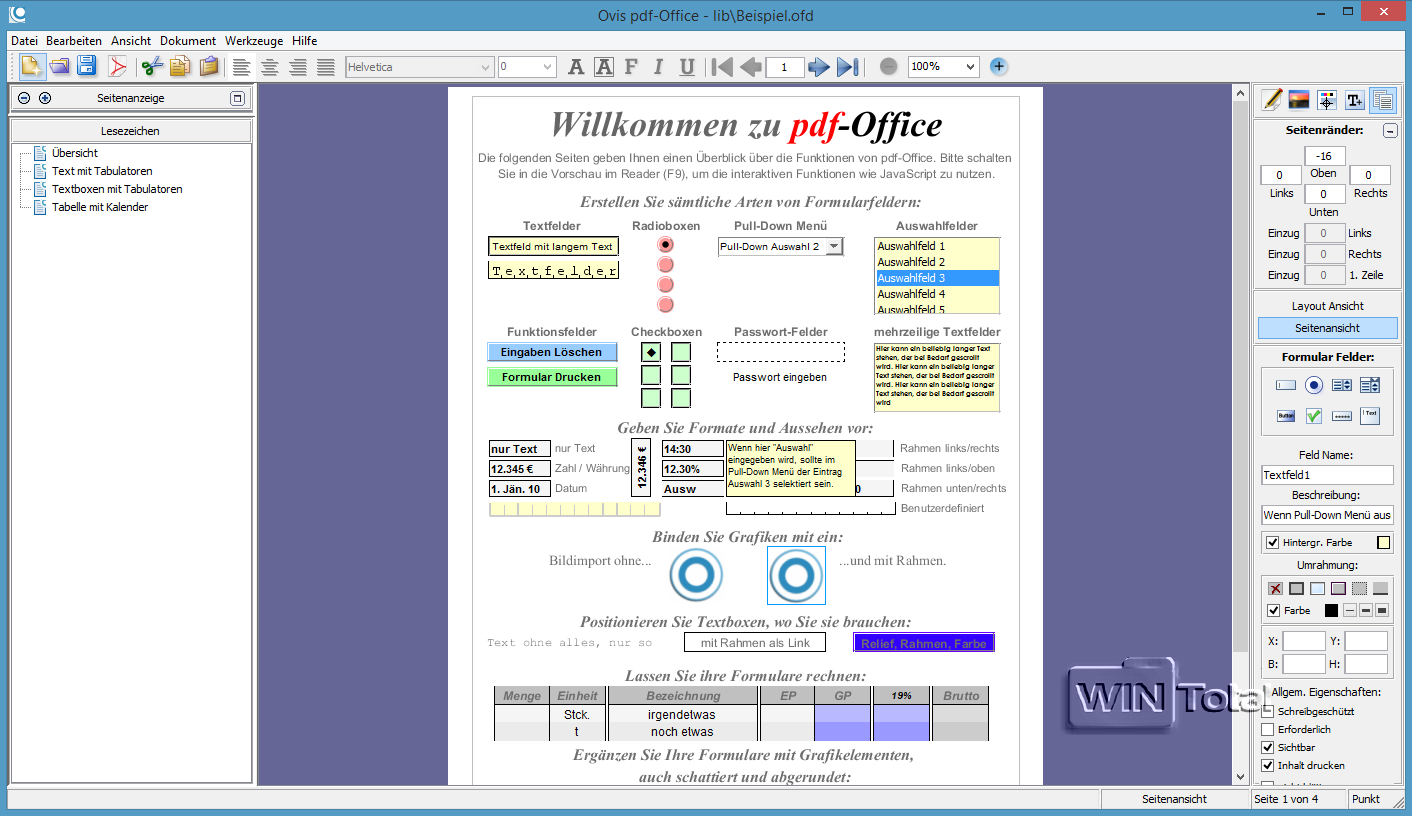The width and height of the screenshot is (1412, 816).
Task: Zoom in with the plus icon
Action: [x=998, y=67]
